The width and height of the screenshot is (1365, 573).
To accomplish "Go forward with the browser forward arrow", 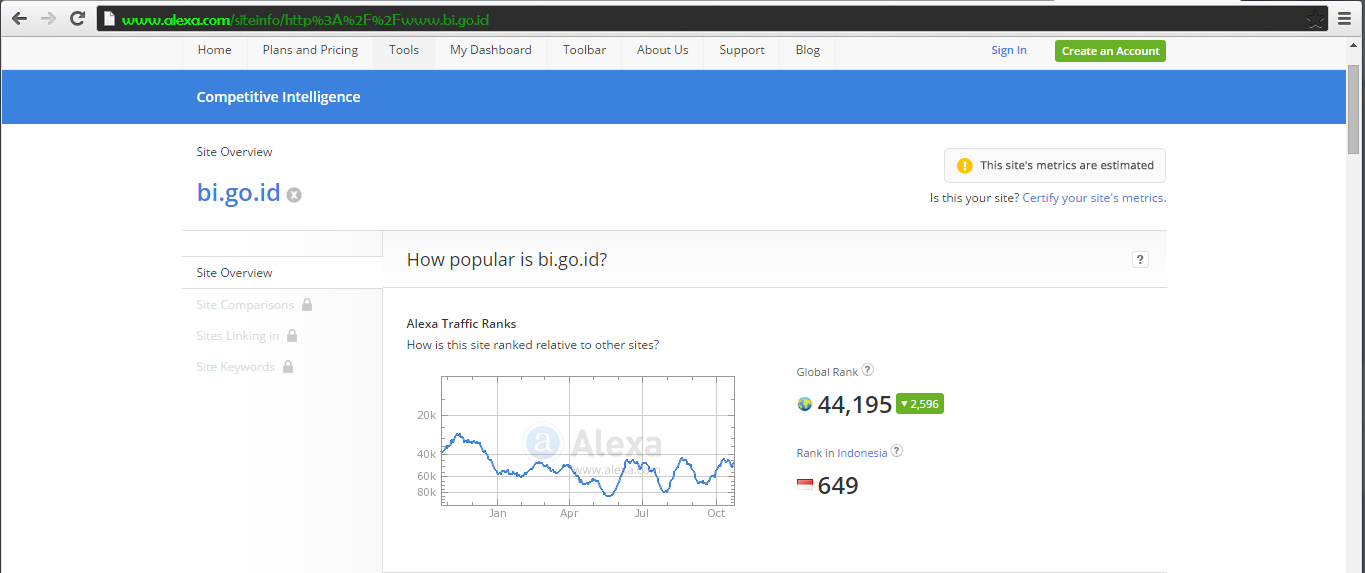I will 48,18.
